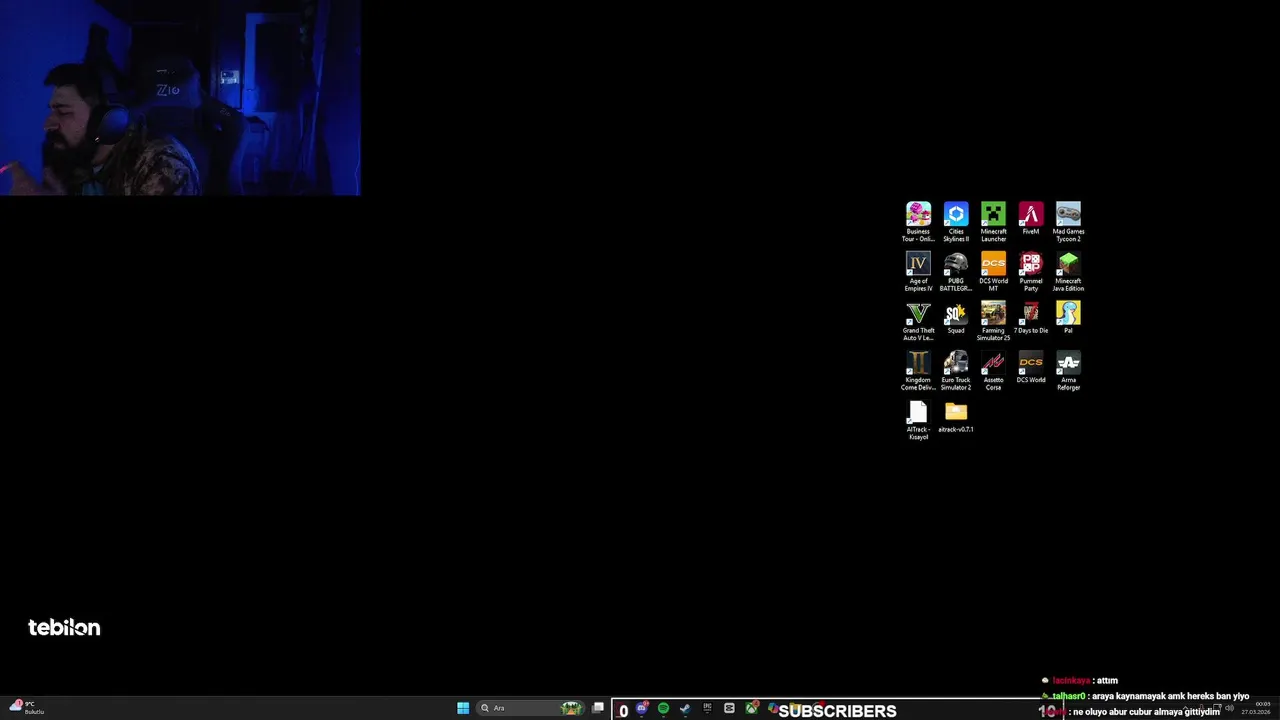Select the Kingdom Come Deliverance II shortcut
Viewport: 1280px width, 720px height.
point(918,370)
